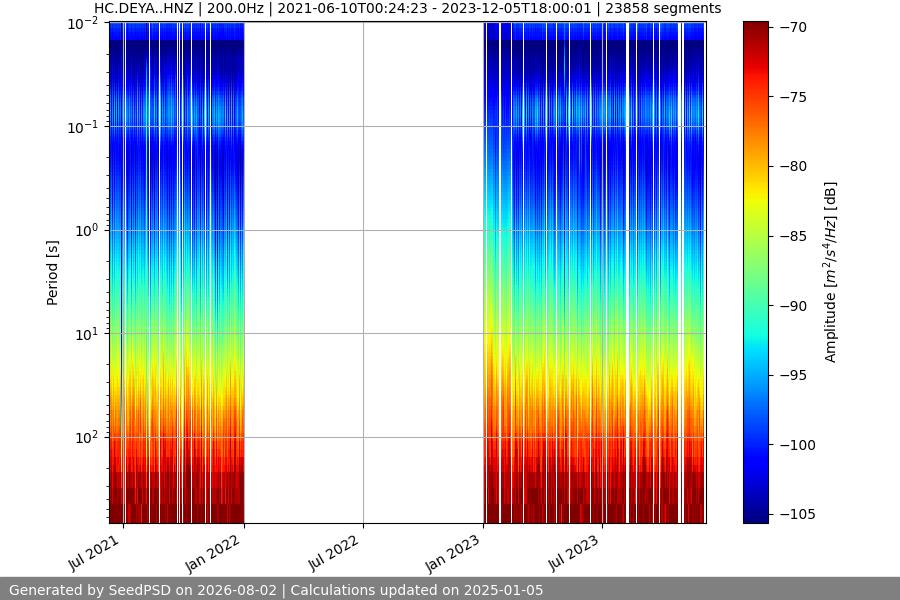Click the −80 colorbar tick label
The width and height of the screenshot is (900, 600).
pyautogui.click(x=793, y=167)
